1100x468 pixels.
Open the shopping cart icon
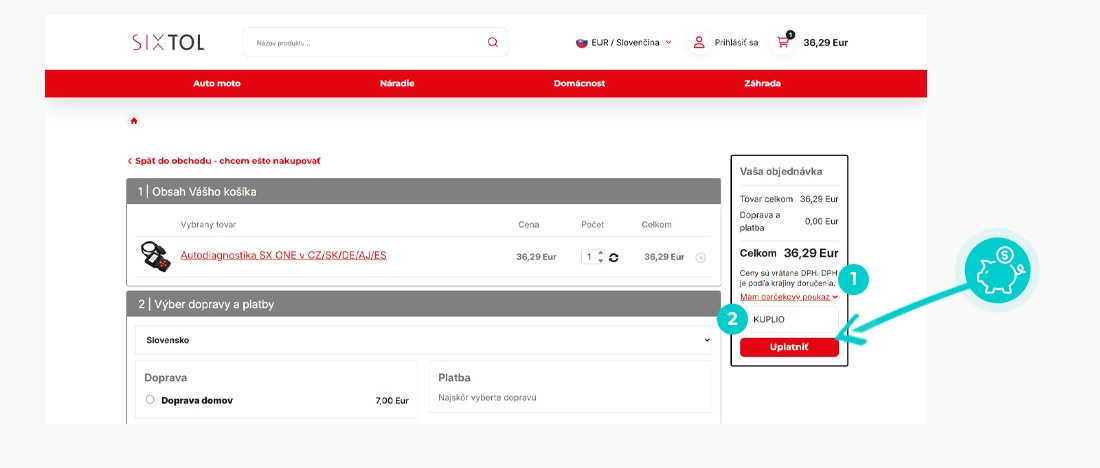[x=783, y=42]
